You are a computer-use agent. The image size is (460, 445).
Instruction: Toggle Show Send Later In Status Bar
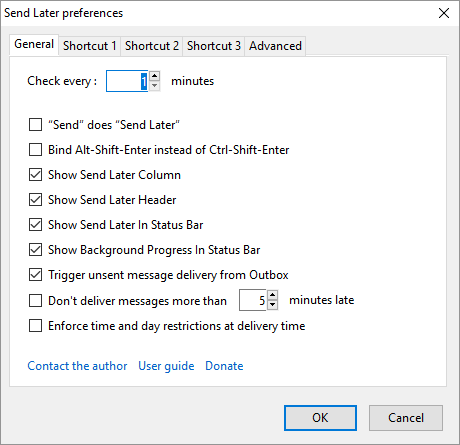coord(35,225)
